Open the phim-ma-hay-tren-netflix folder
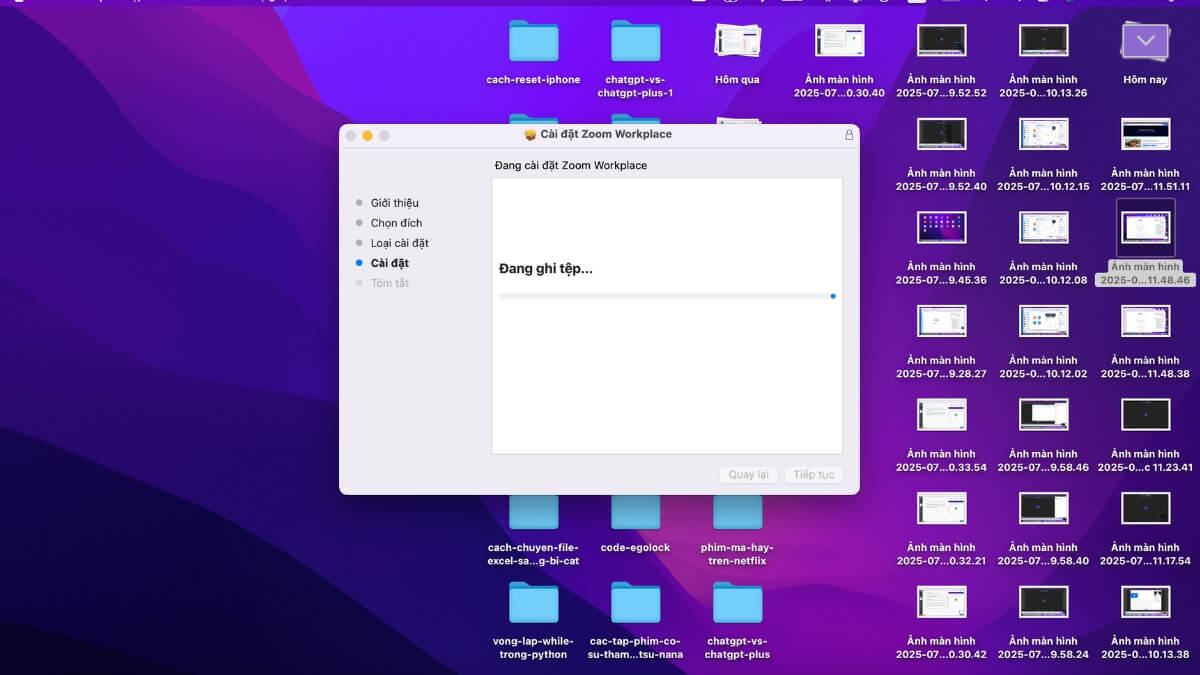The width and height of the screenshot is (1200, 675). coord(737,513)
